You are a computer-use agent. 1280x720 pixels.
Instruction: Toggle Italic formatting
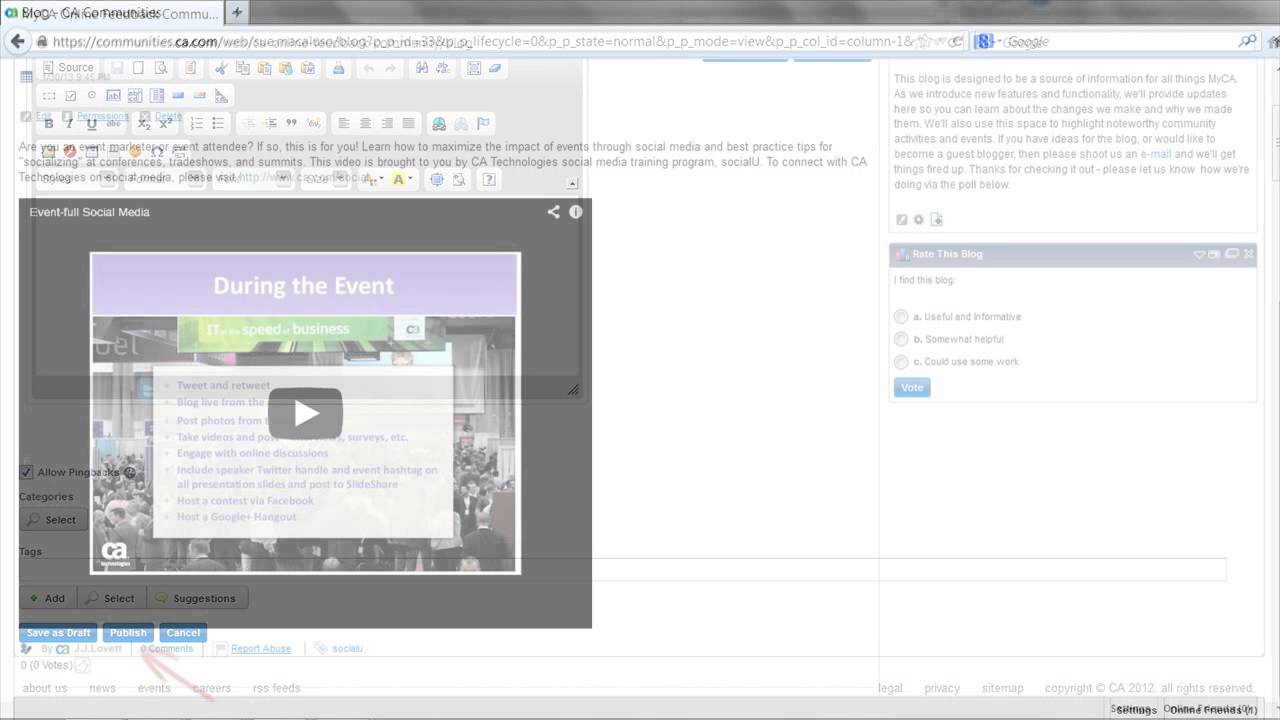click(x=69, y=124)
